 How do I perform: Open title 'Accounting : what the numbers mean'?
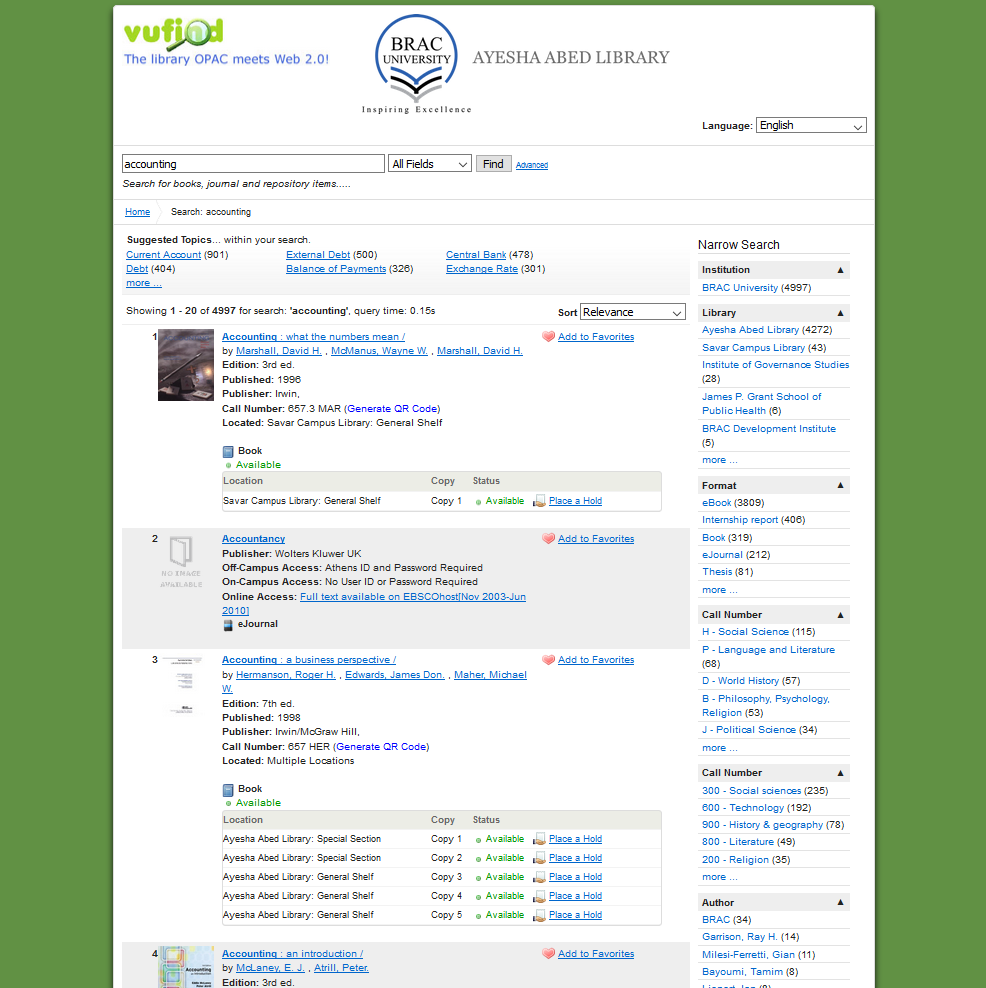tap(313, 336)
